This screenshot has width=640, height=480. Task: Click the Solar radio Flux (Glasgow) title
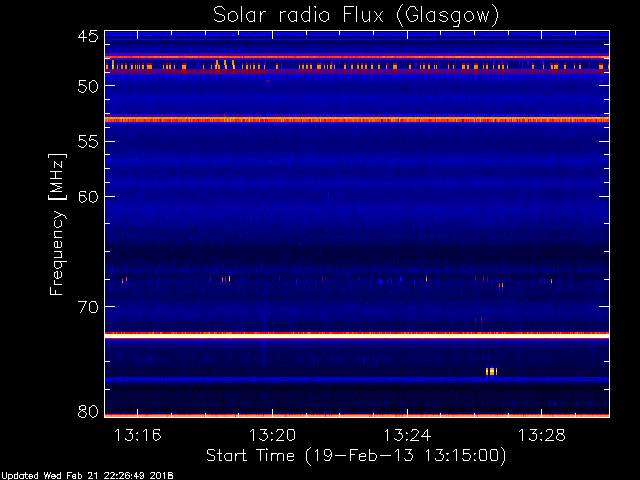coord(356,16)
